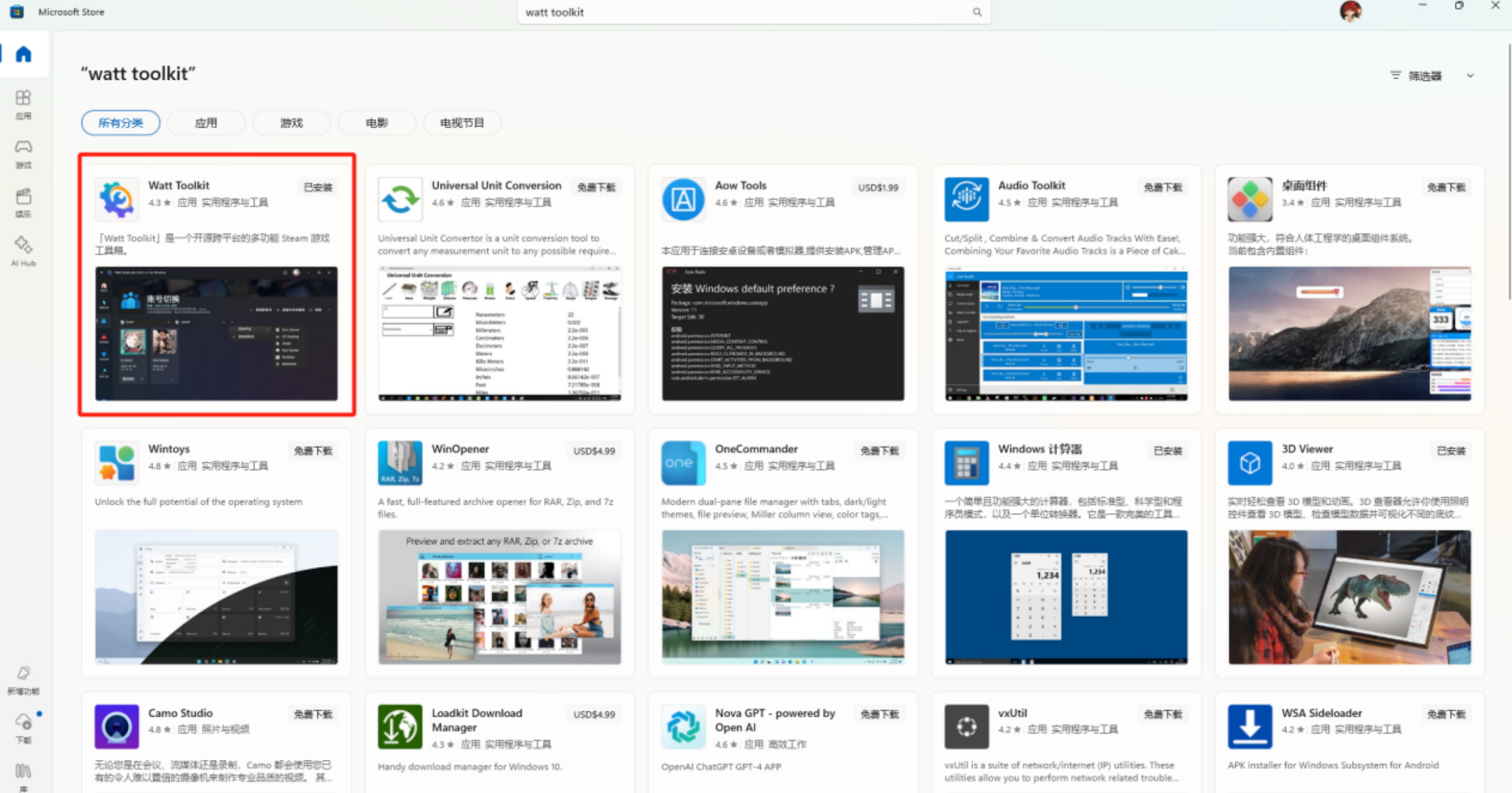The image size is (1512, 793).
Task: Click the search magnifier icon
Action: click(x=977, y=12)
